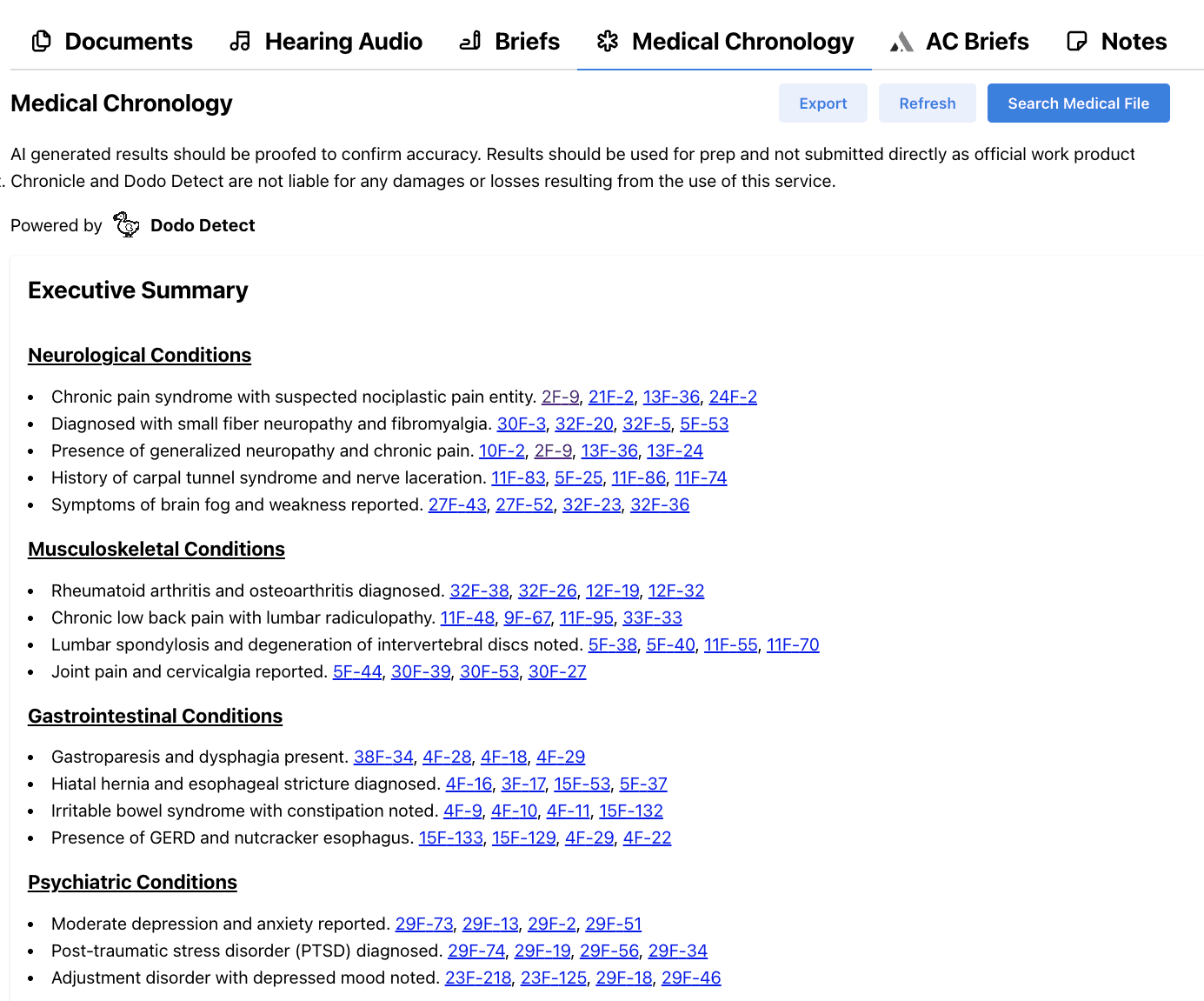Screen dimensions: 1204x1001
Task: Open citation 15F-133 for GERD finding
Action: tap(450, 838)
